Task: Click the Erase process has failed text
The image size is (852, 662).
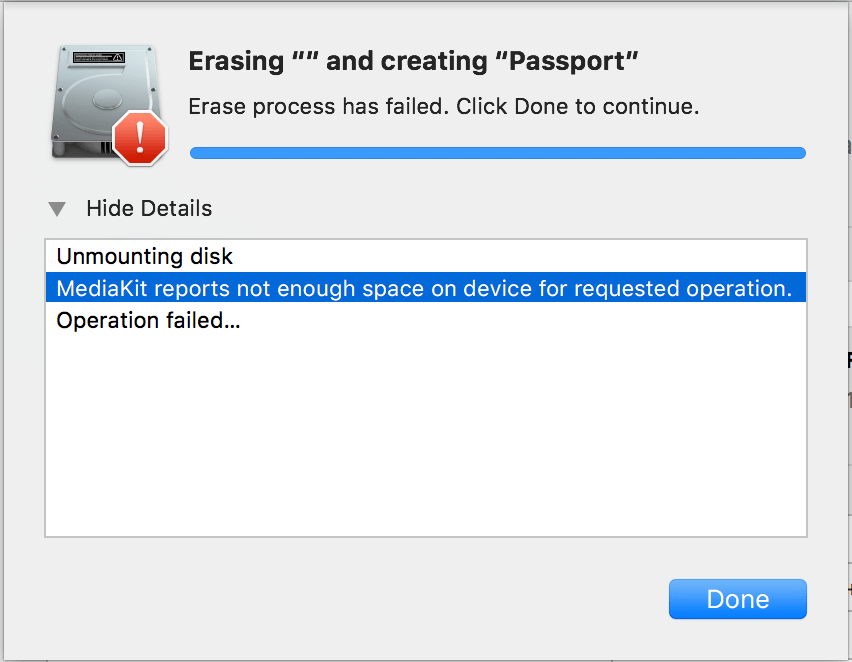Action: [318, 107]
